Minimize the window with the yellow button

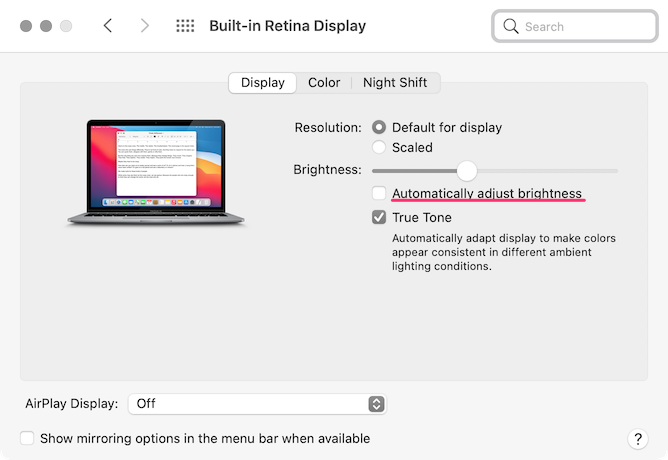coord(46,26)
